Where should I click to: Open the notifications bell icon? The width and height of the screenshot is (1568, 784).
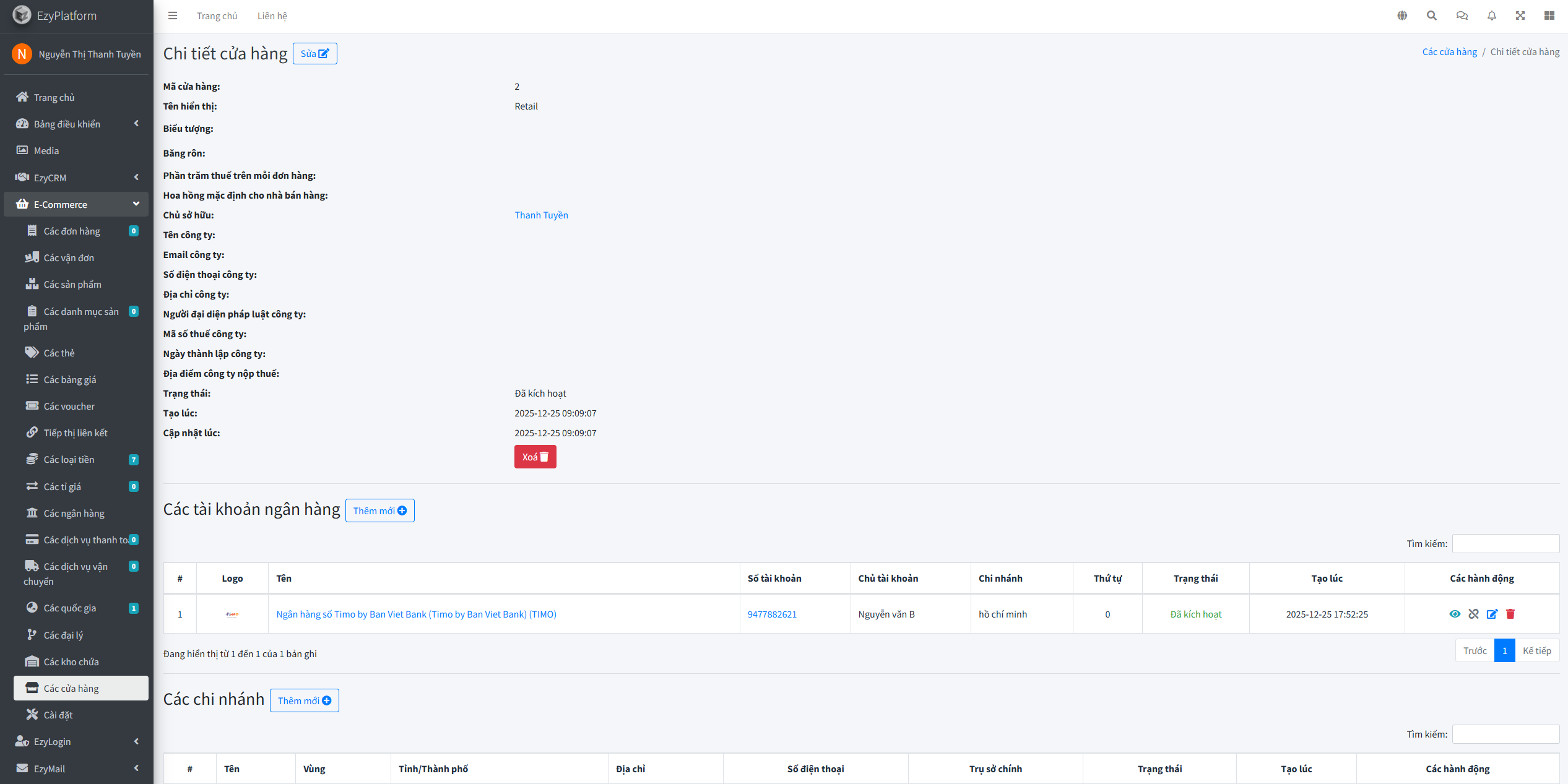[x=1492, y=16]
